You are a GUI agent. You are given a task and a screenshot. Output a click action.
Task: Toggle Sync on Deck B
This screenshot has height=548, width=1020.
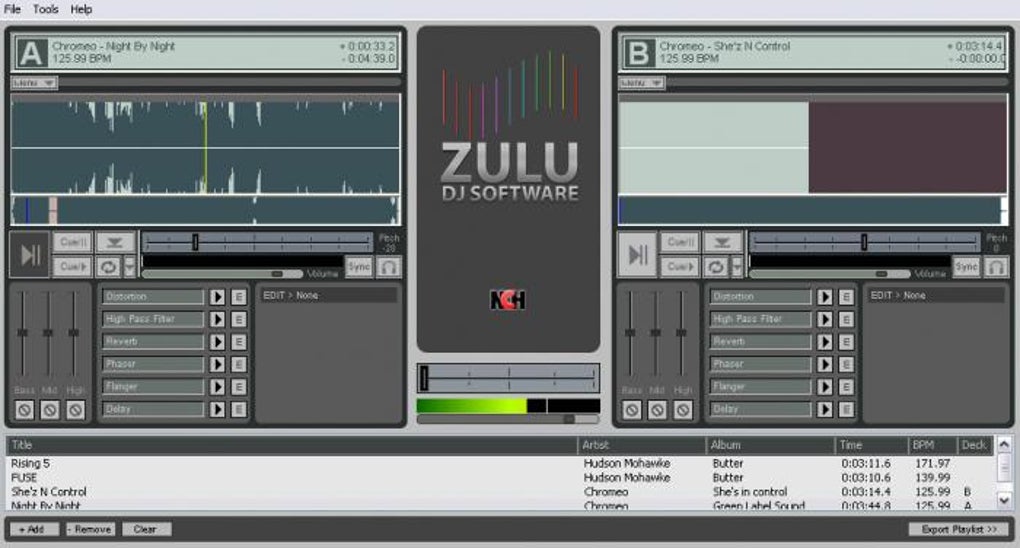tap(966, 267)
